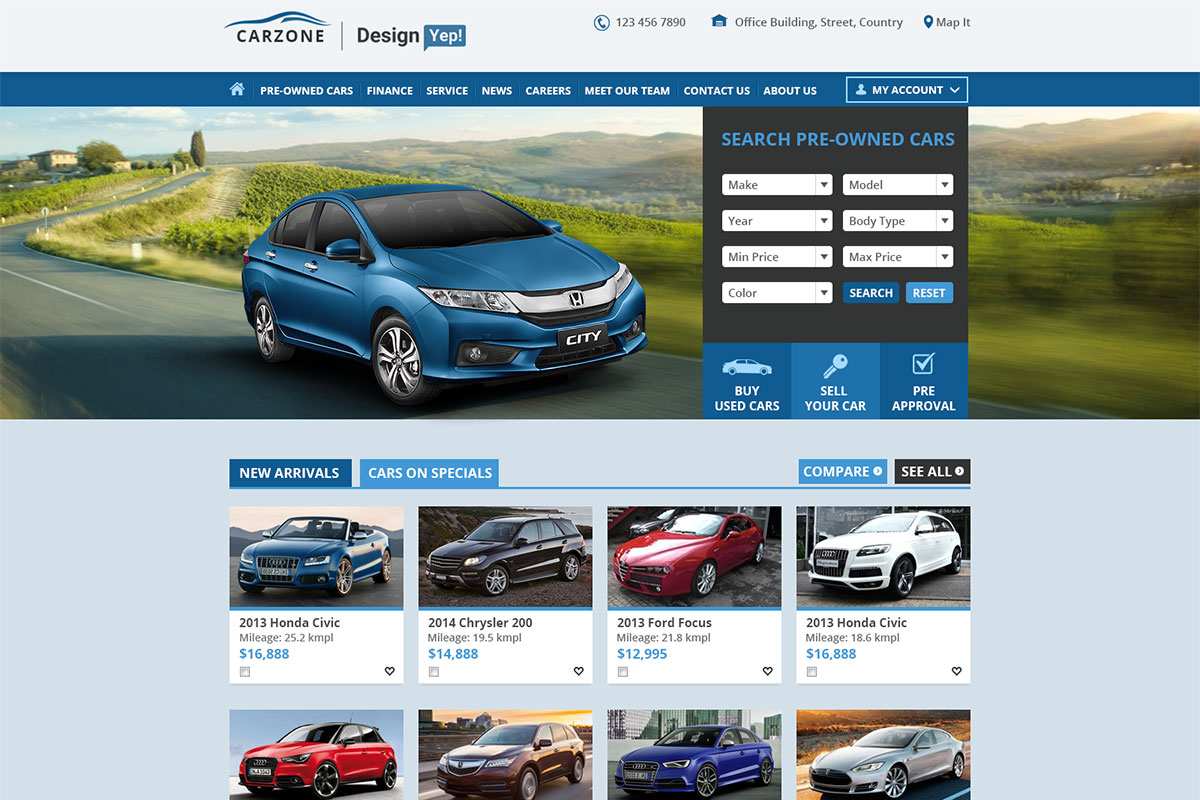Click the Search button
Viewport: 1200px width, 800px height.
871,293
